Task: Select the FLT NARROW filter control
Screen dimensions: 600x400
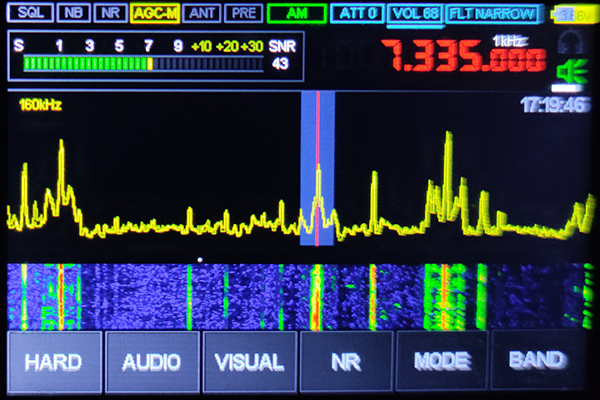Action: (x=494, y=14)
